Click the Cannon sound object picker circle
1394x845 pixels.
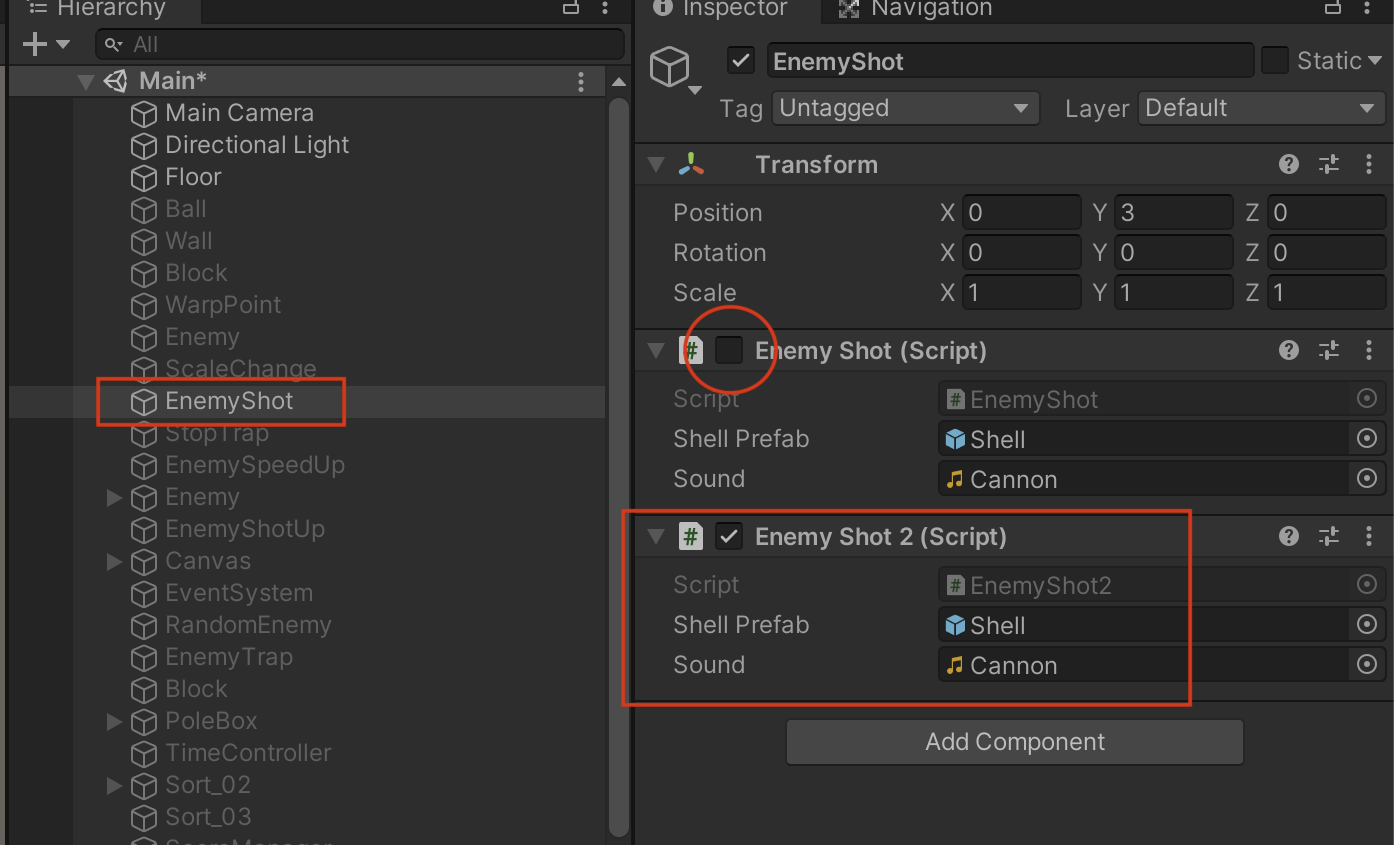click(x=1367, y=478)
